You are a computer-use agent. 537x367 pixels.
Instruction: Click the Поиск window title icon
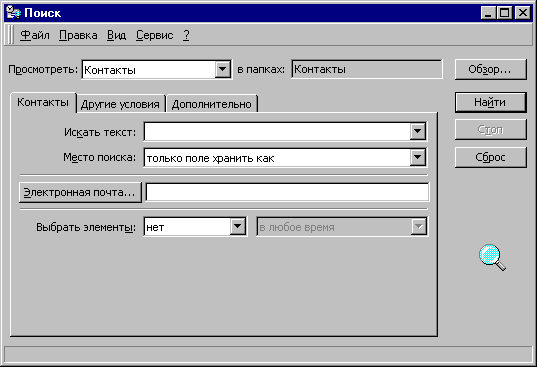tap(13, 13)
